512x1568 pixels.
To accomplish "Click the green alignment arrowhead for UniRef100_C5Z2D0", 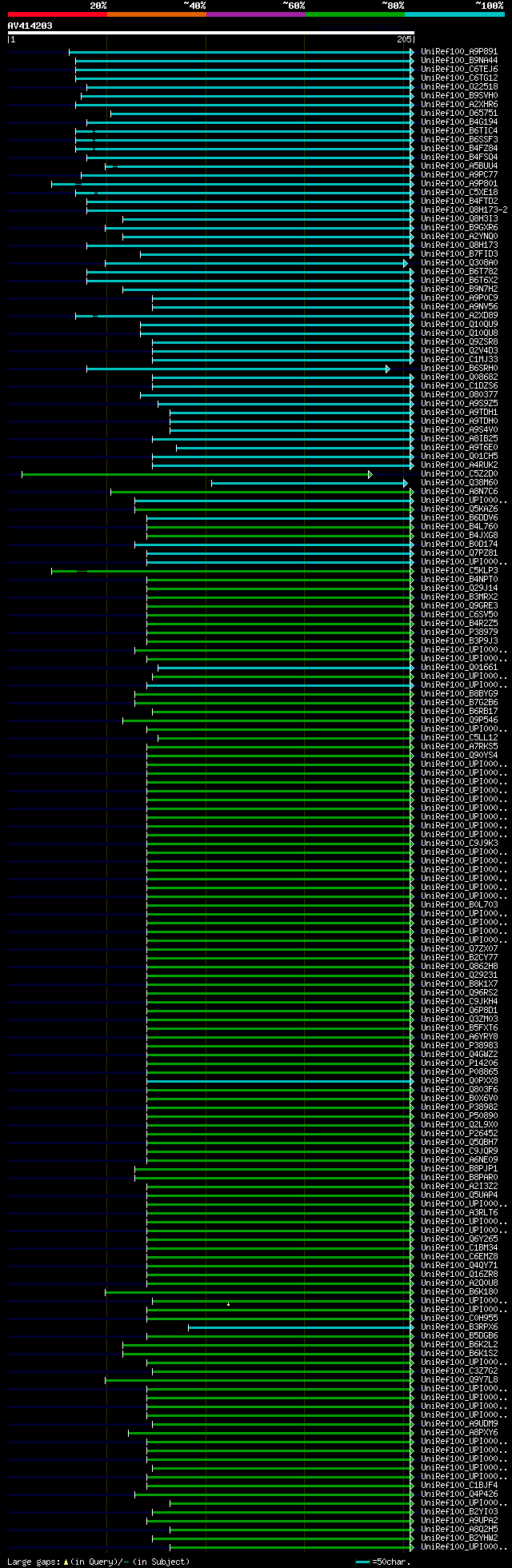I will click(x=370, y=474).
